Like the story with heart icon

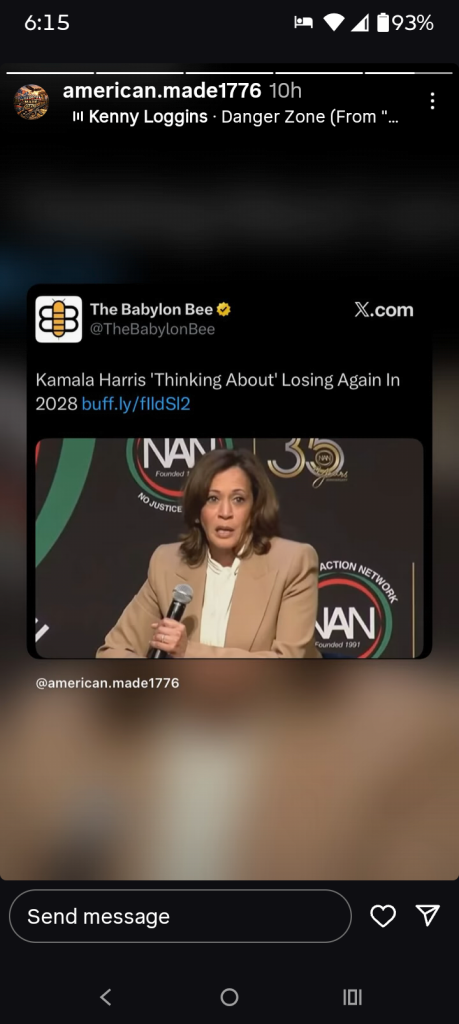coord(383,916)
